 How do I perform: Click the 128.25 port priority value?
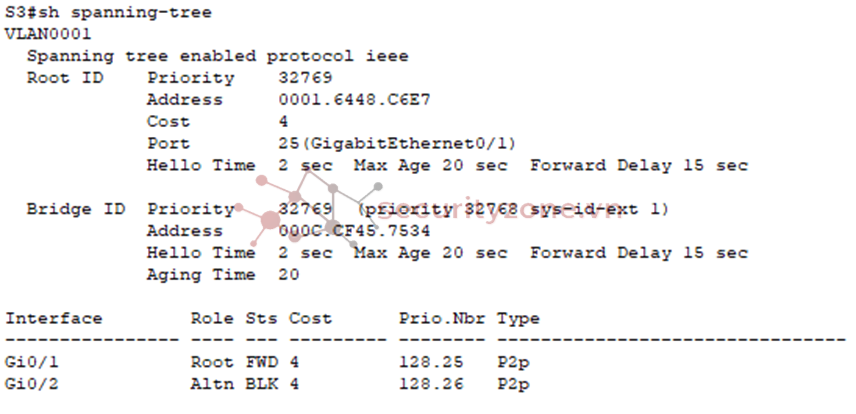(430, 362)
